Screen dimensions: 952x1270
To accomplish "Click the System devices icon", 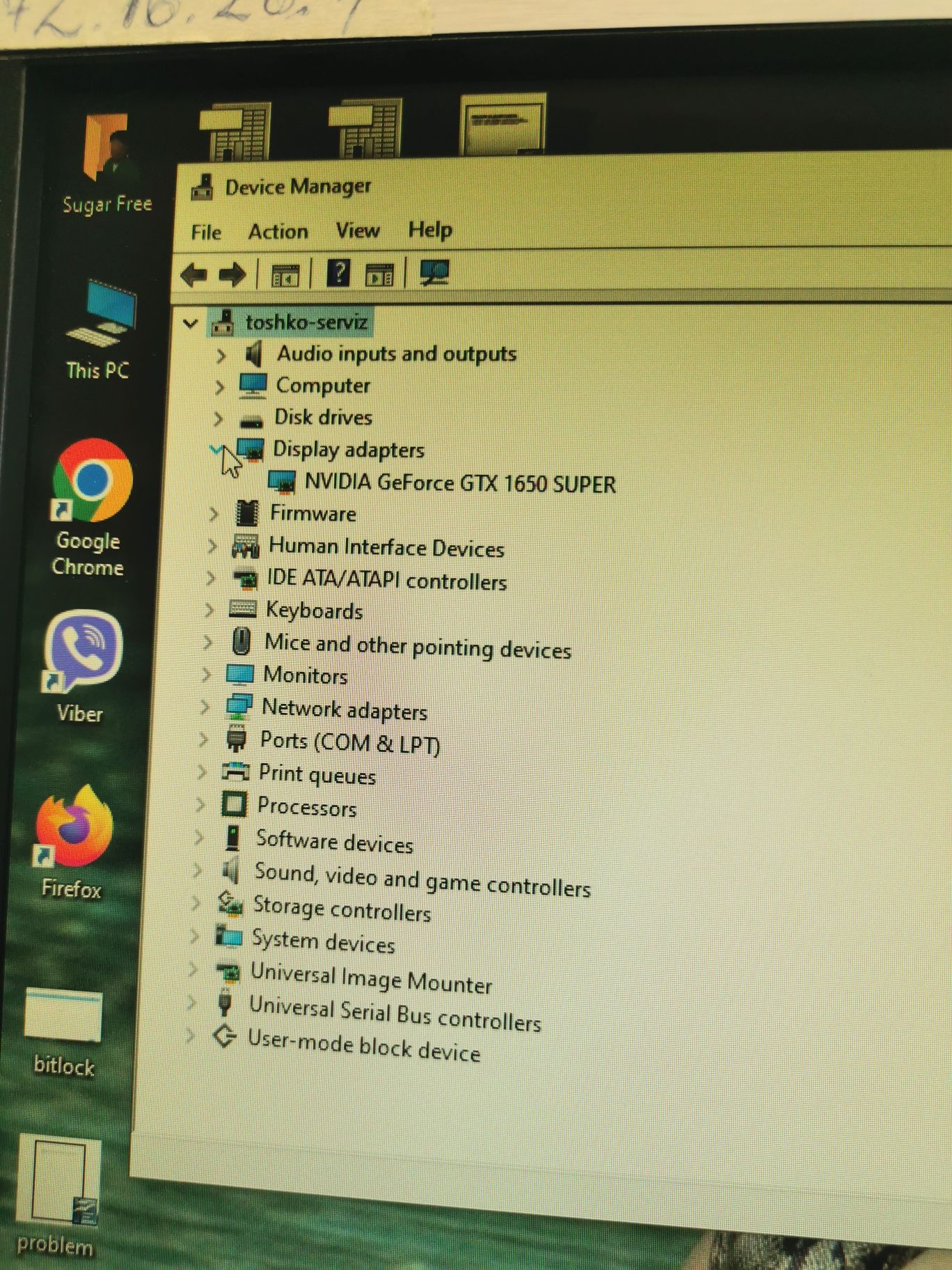I will click(x=228, y=936).
